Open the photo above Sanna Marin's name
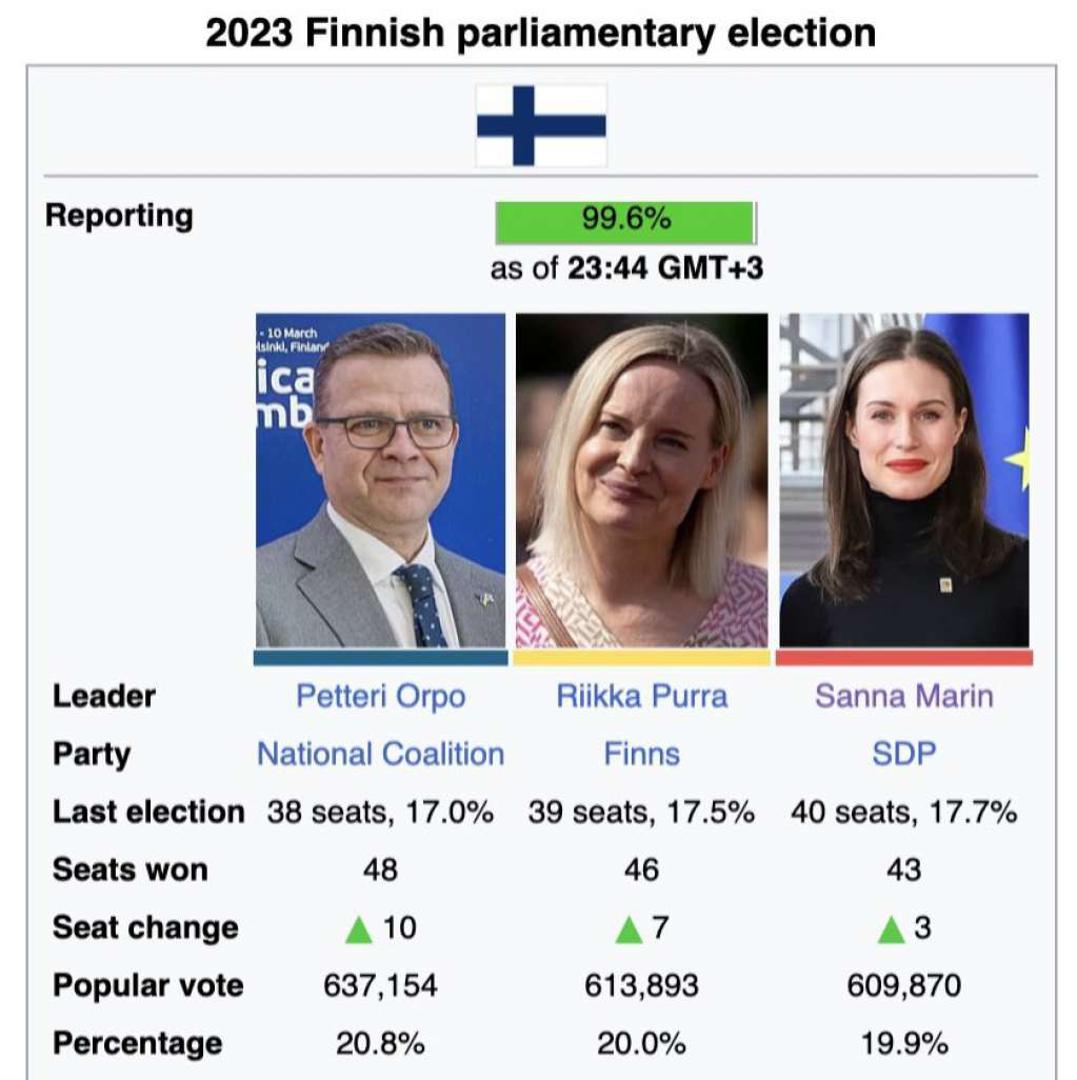Viewport: 1077px width, 1080px height. point(904,480)
